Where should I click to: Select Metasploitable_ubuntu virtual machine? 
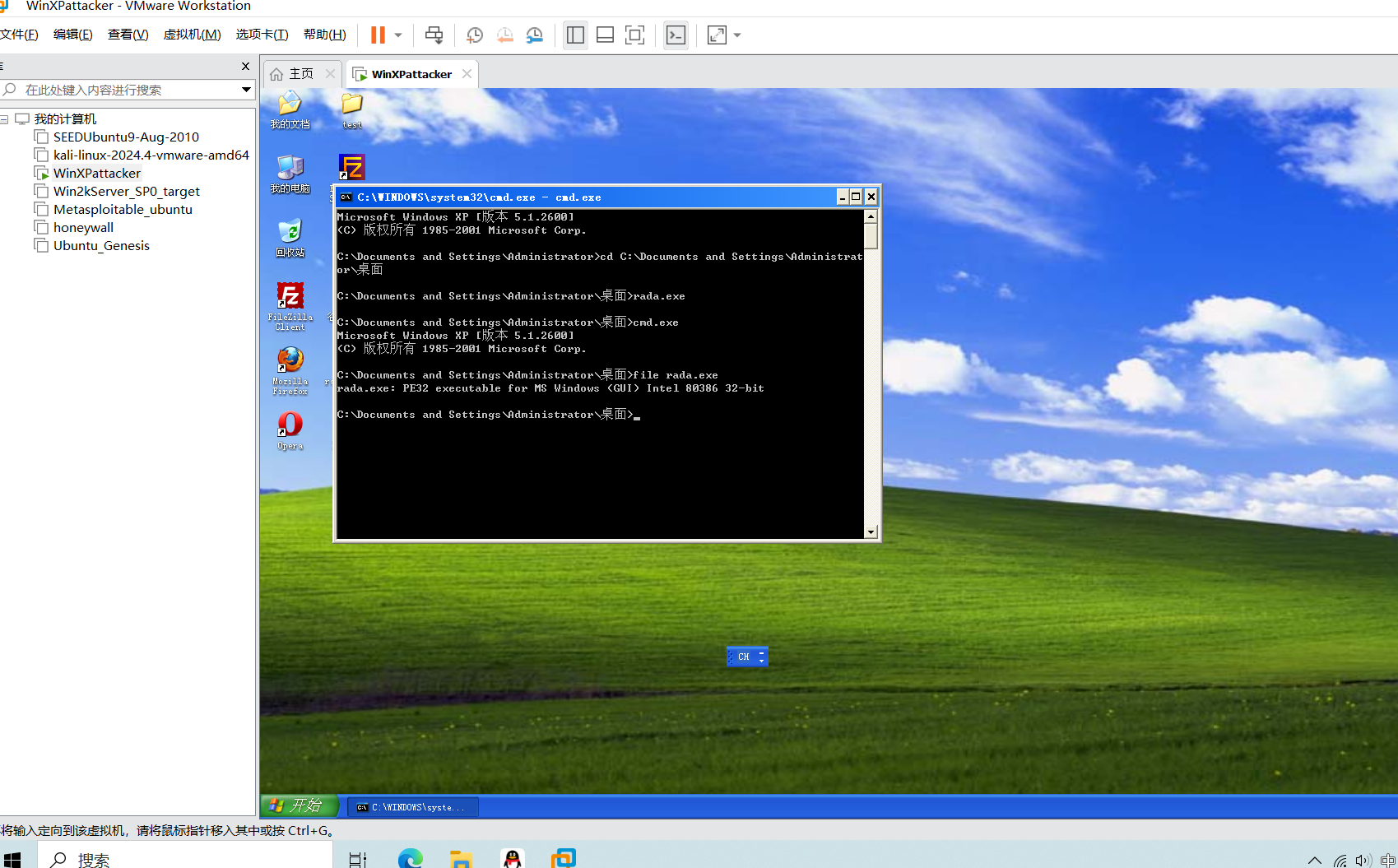[123, 210]
